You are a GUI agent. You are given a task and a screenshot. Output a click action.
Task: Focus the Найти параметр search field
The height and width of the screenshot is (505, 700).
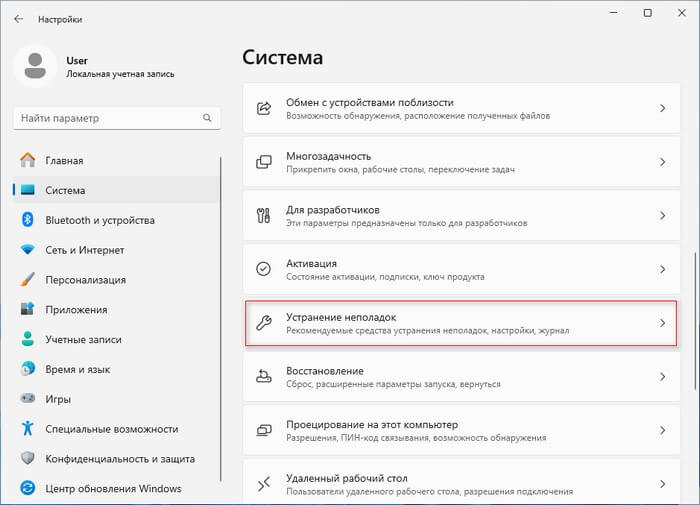(x=105, y=118)
